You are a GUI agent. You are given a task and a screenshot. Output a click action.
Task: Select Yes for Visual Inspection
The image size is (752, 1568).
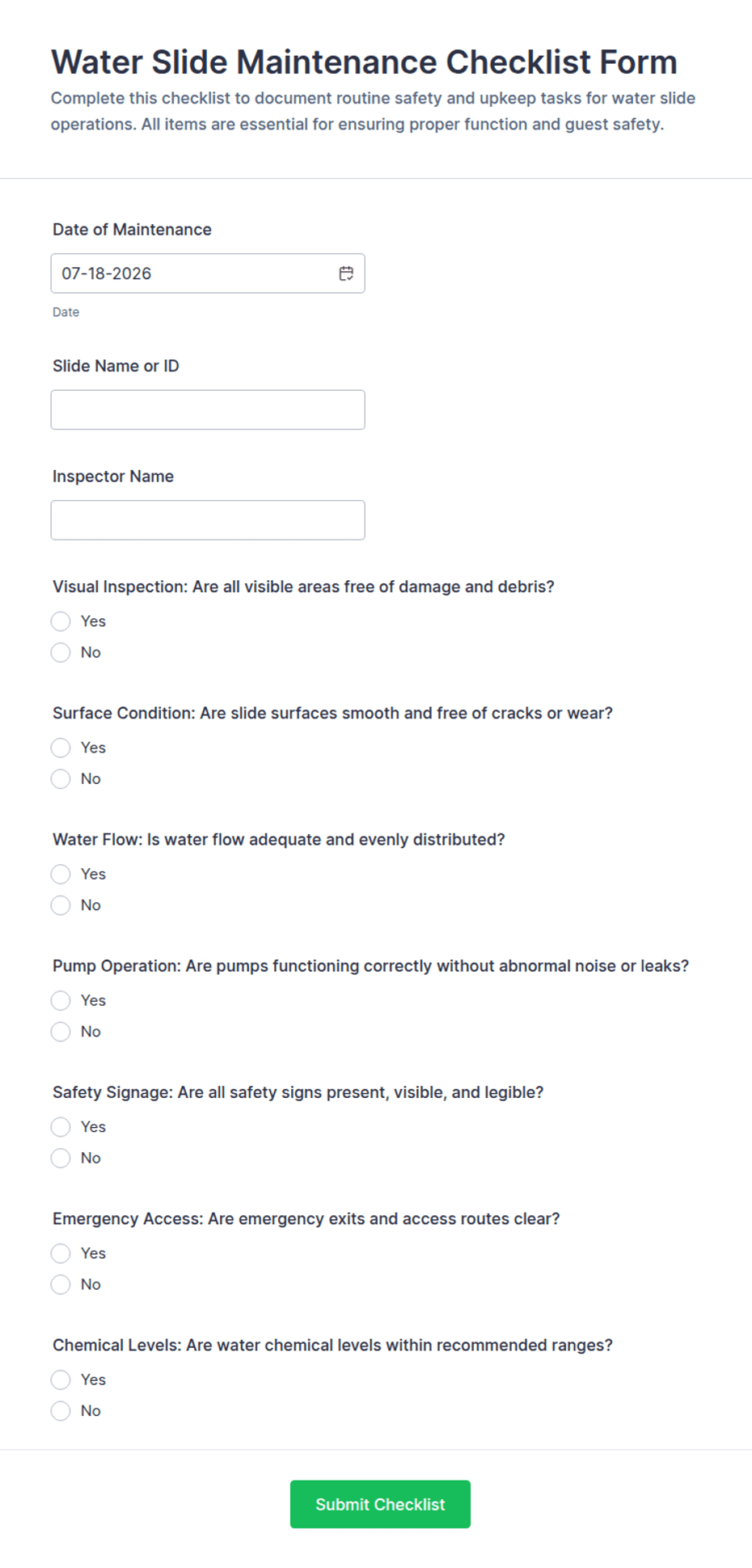(x=61, y=621)
